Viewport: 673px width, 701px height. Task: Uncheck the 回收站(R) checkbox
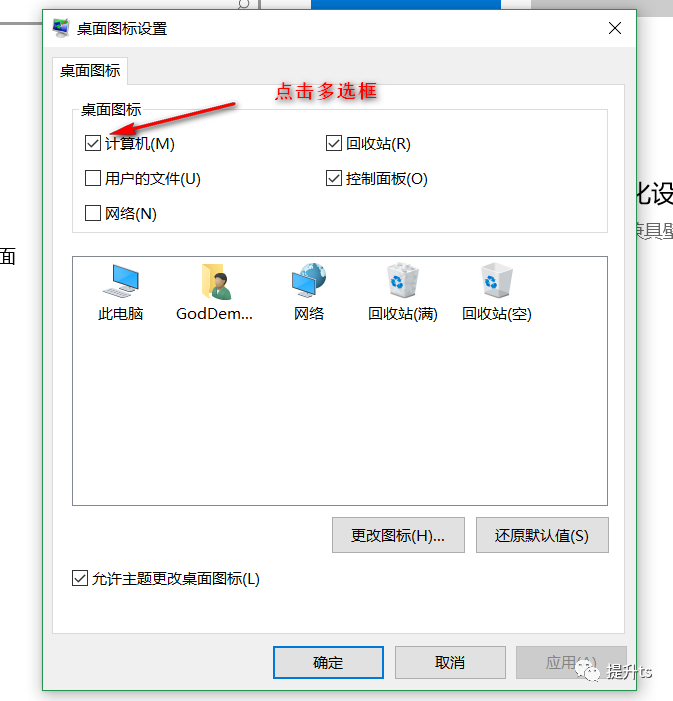tap(334, 144)
